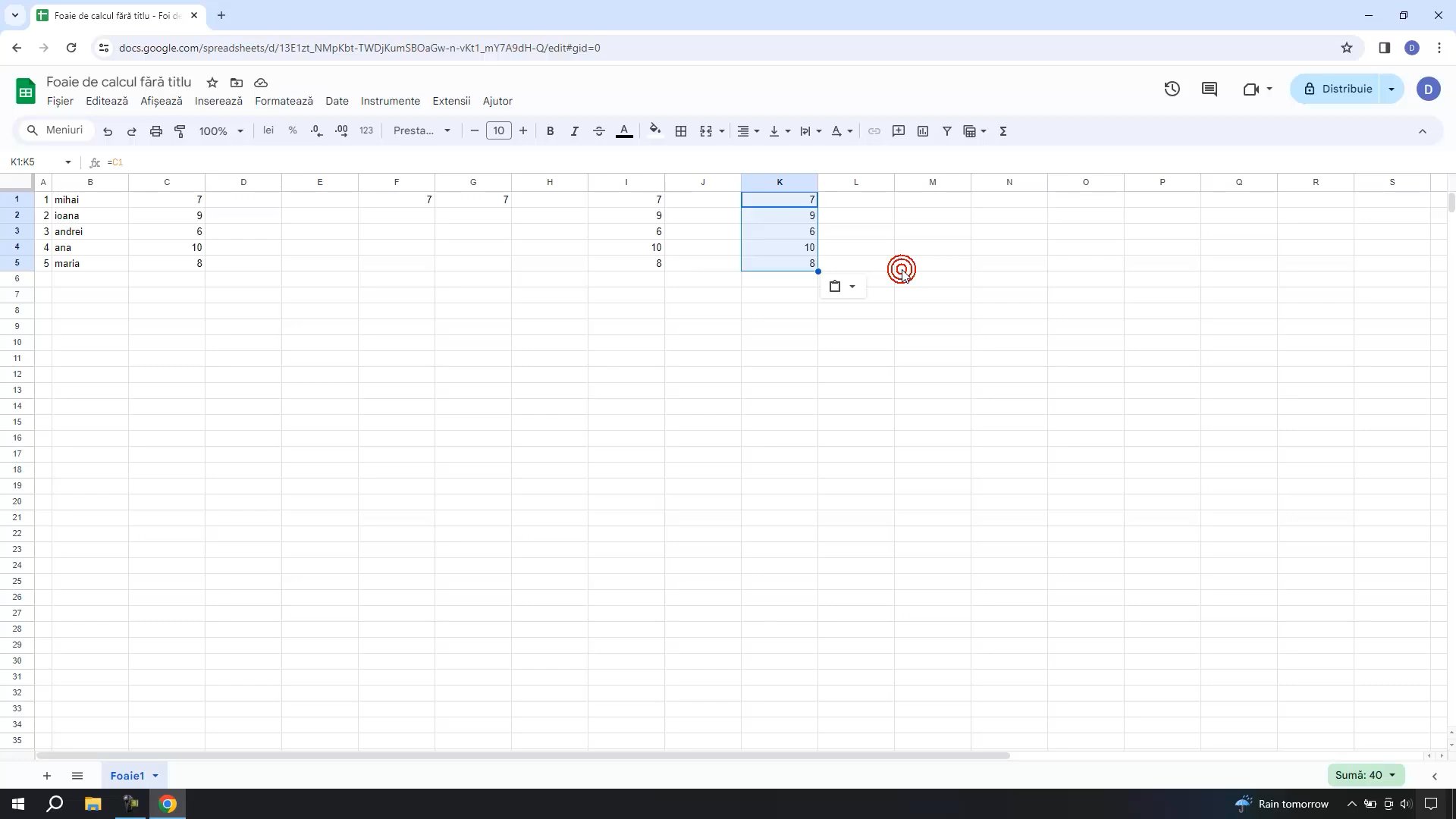Image resolution: width=1456 pixels, height=819 pixels.
Task: Activate the paint format roller icon
Action: (180, 131)
